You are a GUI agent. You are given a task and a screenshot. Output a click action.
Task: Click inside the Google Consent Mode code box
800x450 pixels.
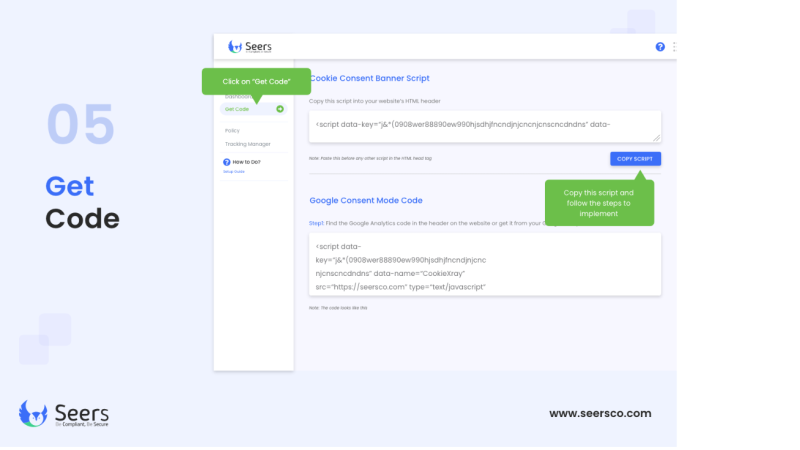coord(485,265)
